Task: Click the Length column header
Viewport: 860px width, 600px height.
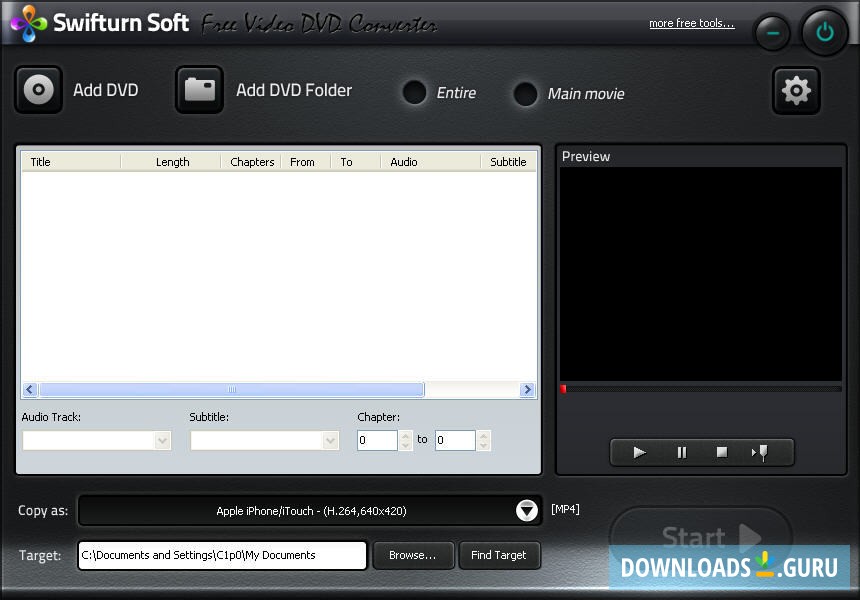Action: pyautogui.click(x=172, y=162)
